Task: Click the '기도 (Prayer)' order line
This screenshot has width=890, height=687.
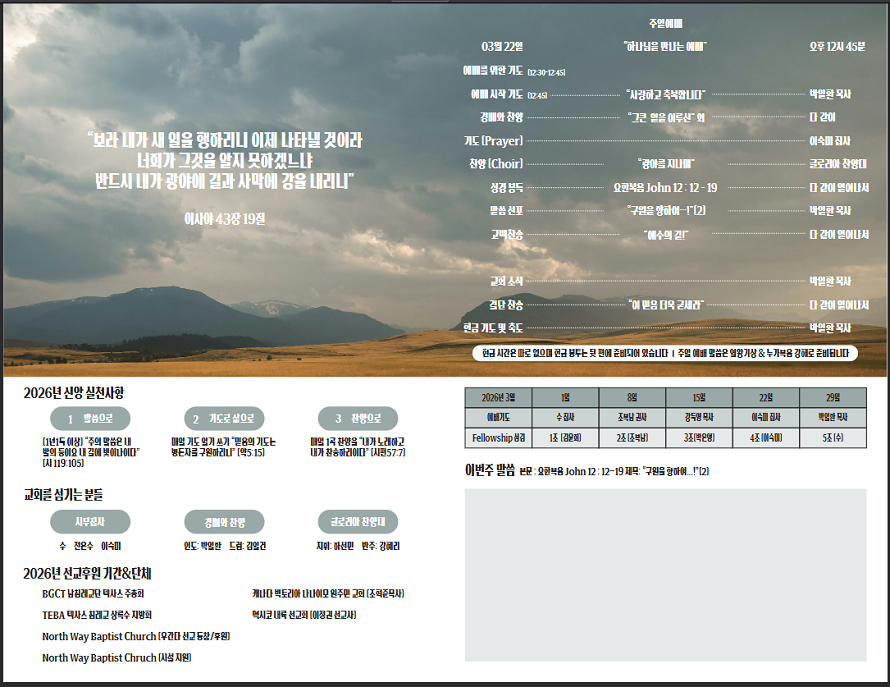Action: pyautogui.click(x=493, y=140)
